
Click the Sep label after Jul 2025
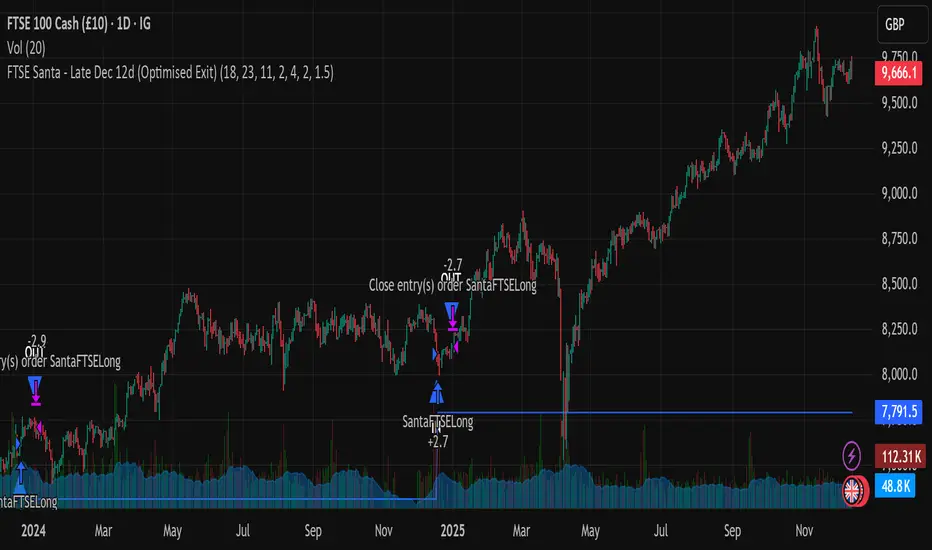pyautogui.click(x=732, y=530)
